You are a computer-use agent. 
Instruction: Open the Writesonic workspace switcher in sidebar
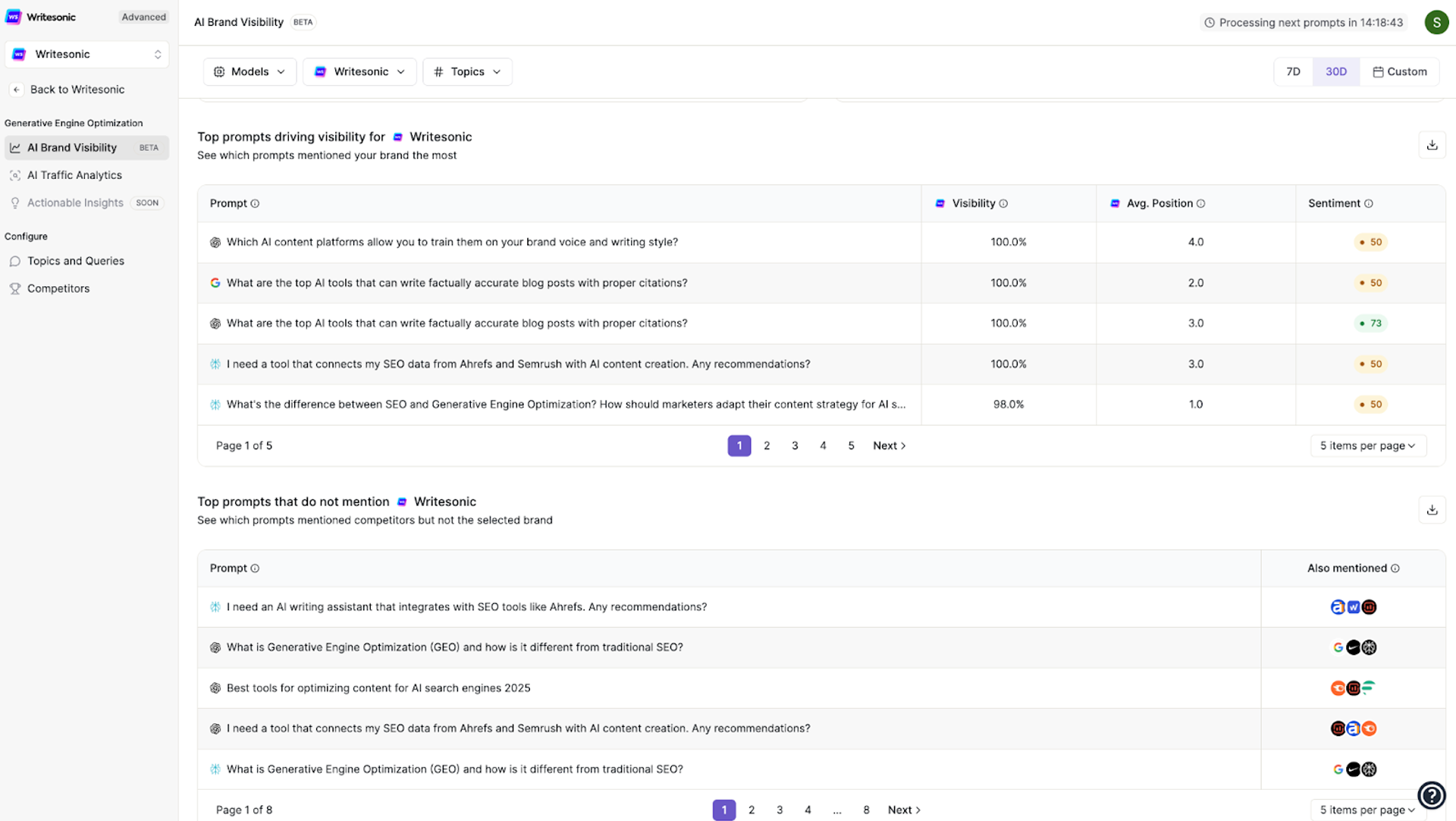[87, 55]
